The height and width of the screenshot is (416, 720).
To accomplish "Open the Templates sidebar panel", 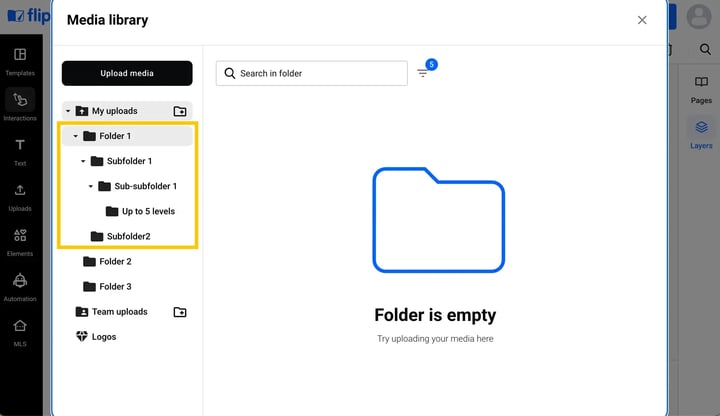I will coord(20,61).
